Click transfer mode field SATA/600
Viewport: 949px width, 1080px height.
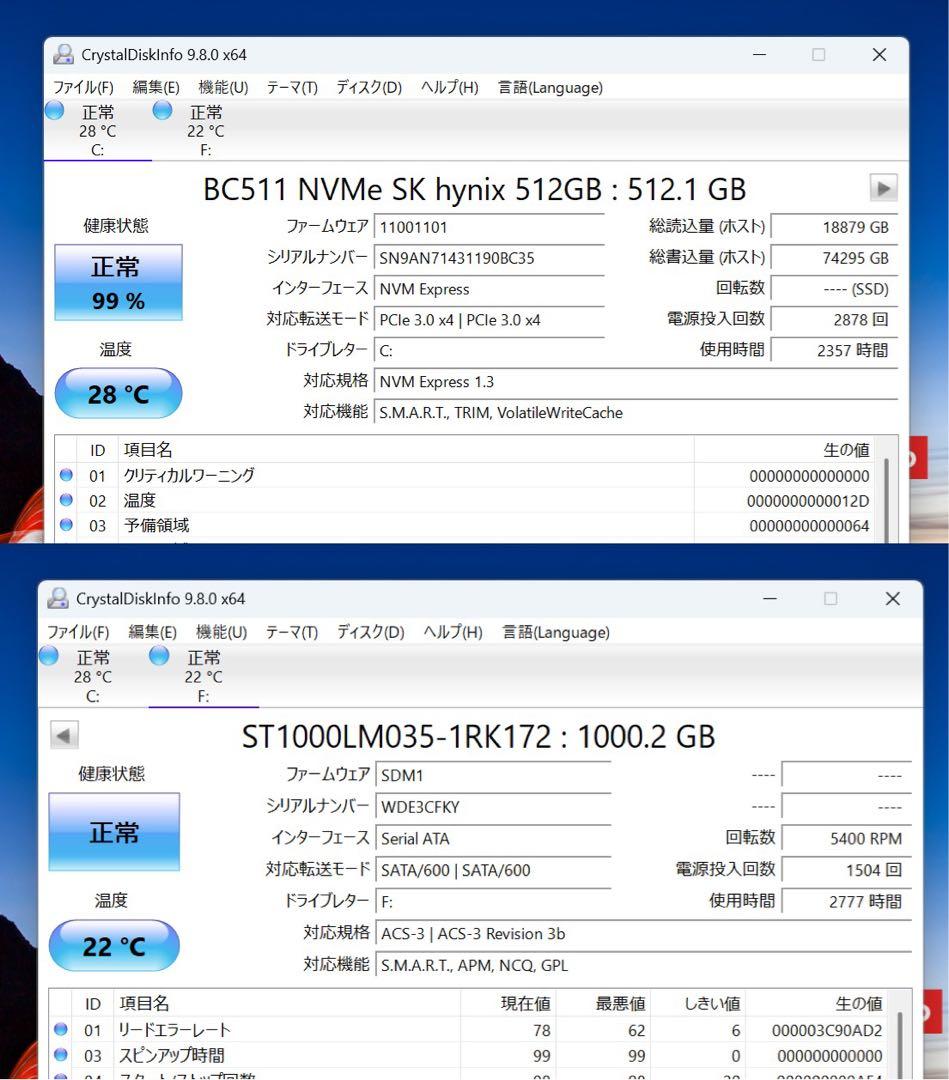click(493, 870)
